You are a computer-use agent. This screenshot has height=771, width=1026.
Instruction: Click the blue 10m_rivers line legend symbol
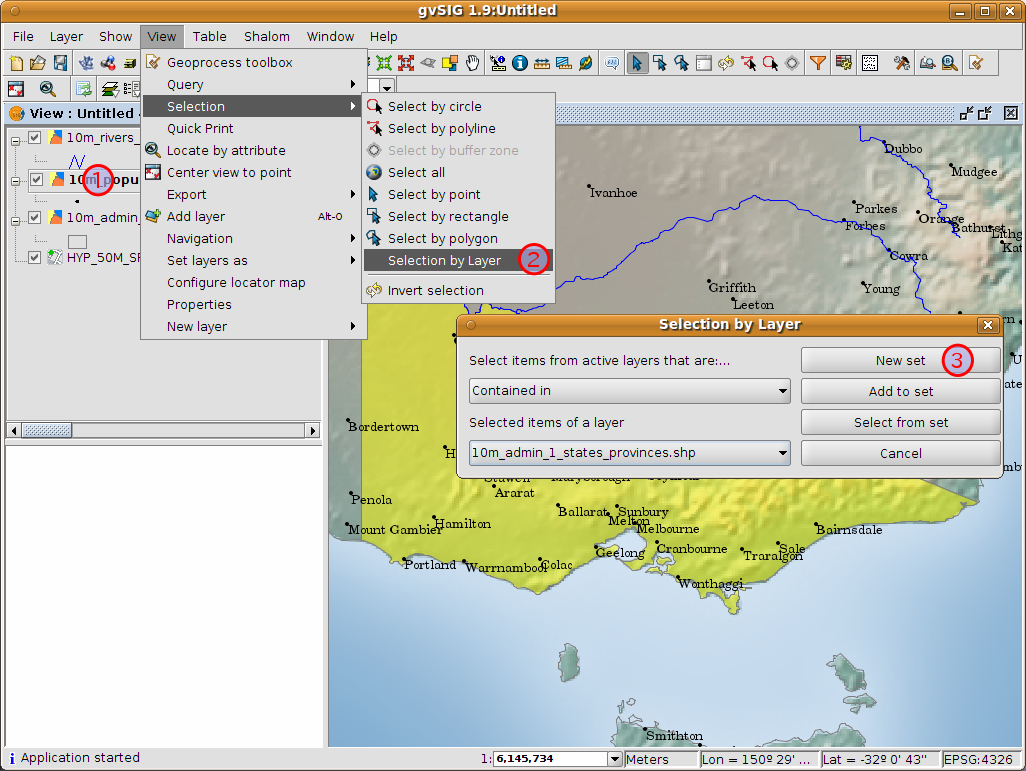click(x=77, y=160)
